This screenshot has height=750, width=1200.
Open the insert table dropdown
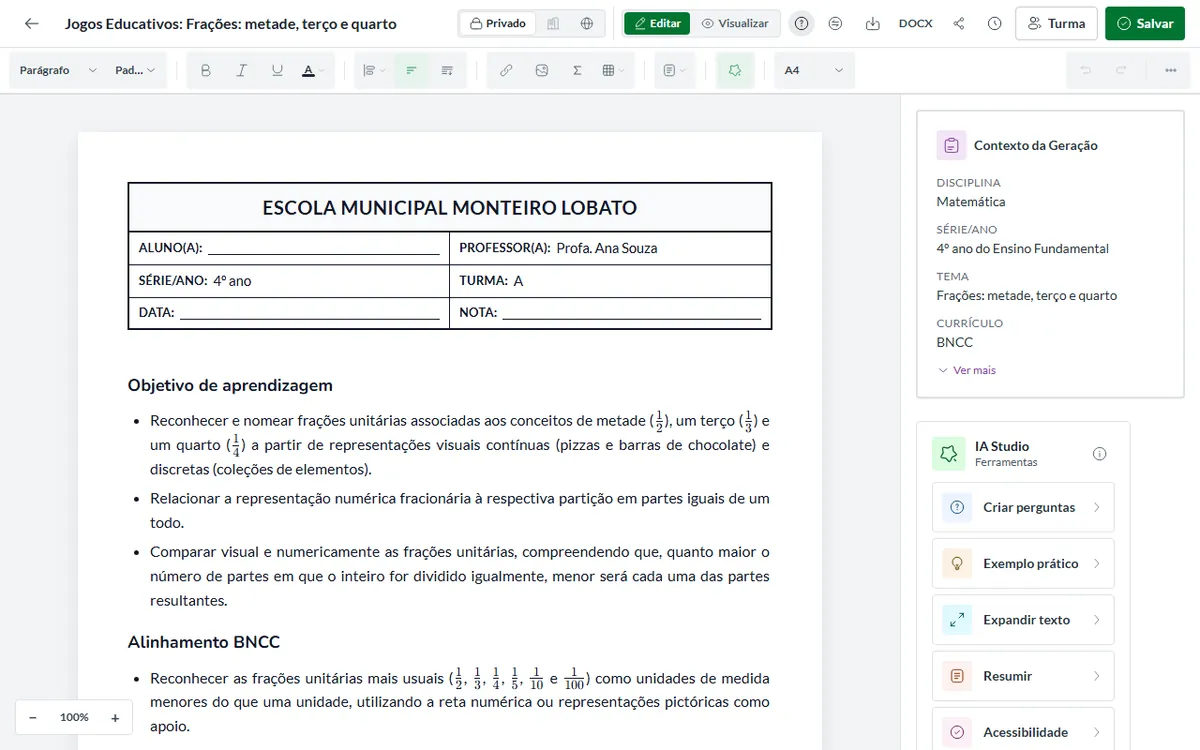point(613,70)
